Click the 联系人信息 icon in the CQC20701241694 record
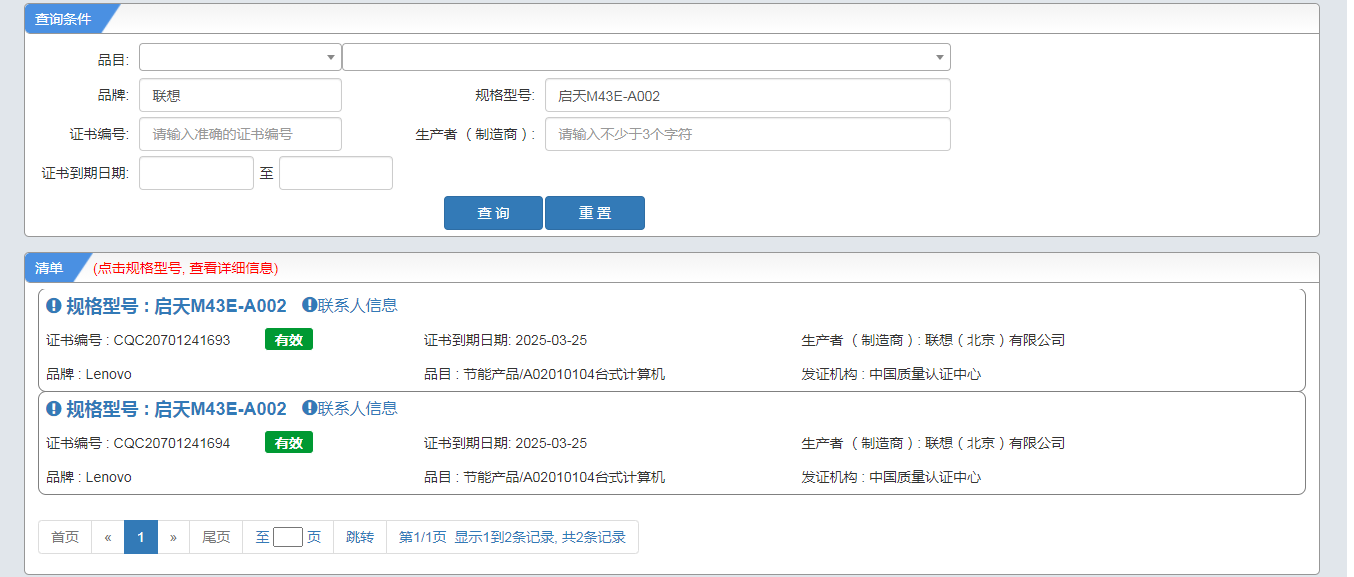The image size is (1354, 577). click(309, 408)
